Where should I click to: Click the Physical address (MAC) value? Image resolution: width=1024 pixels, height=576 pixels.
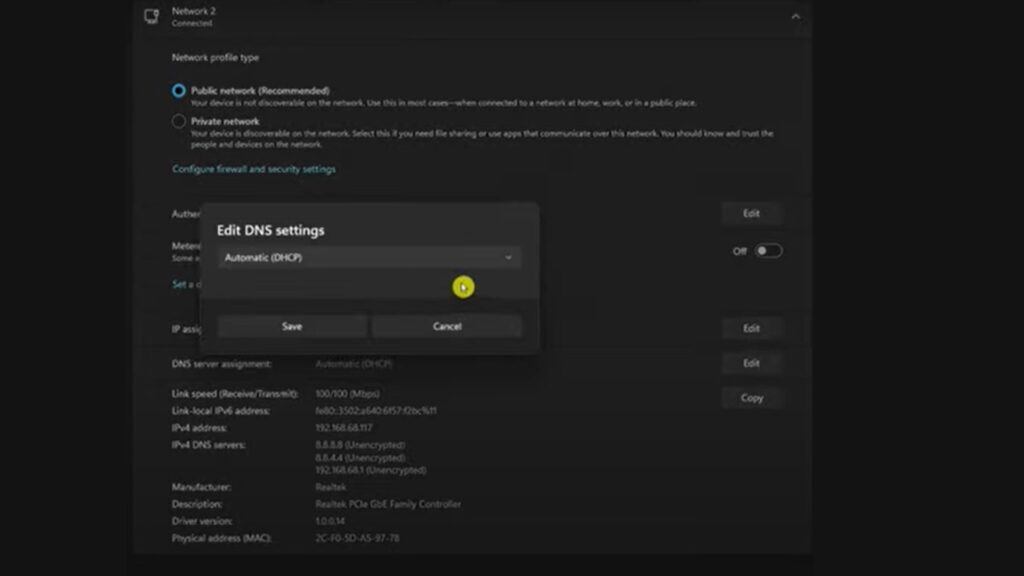click(x=357, y=538)
